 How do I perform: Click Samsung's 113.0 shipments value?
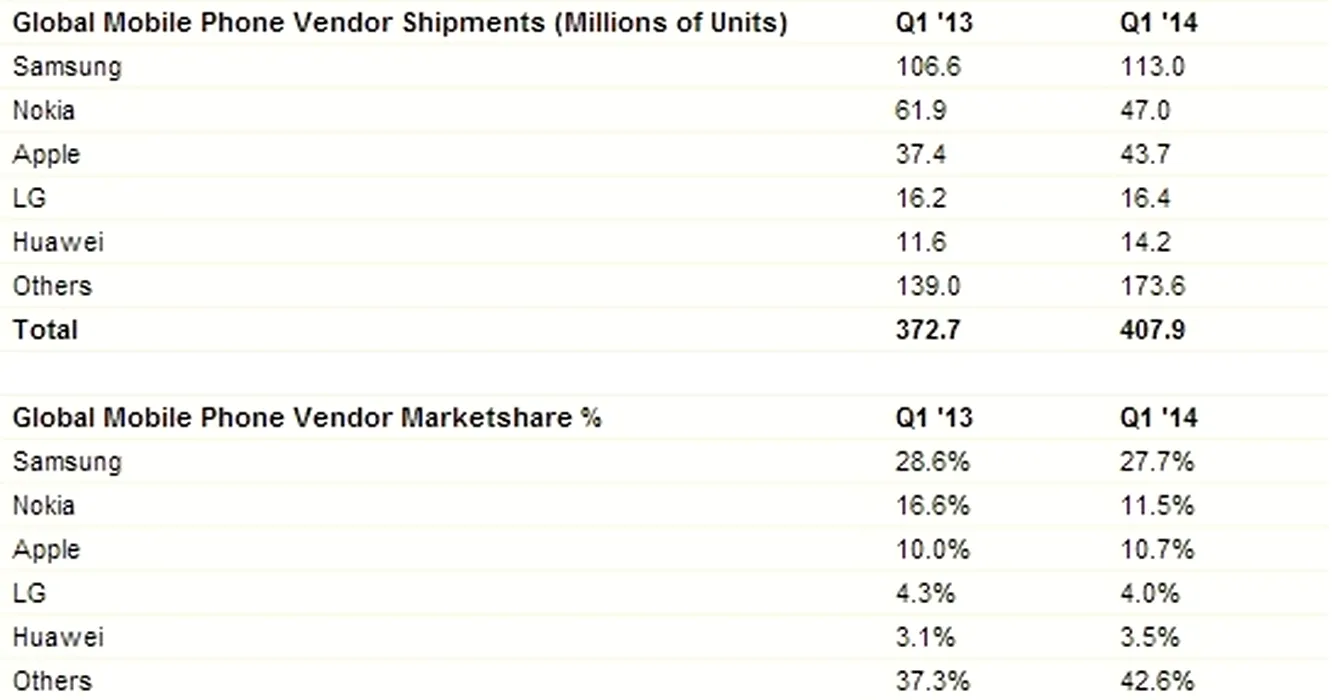[1152, 67]
